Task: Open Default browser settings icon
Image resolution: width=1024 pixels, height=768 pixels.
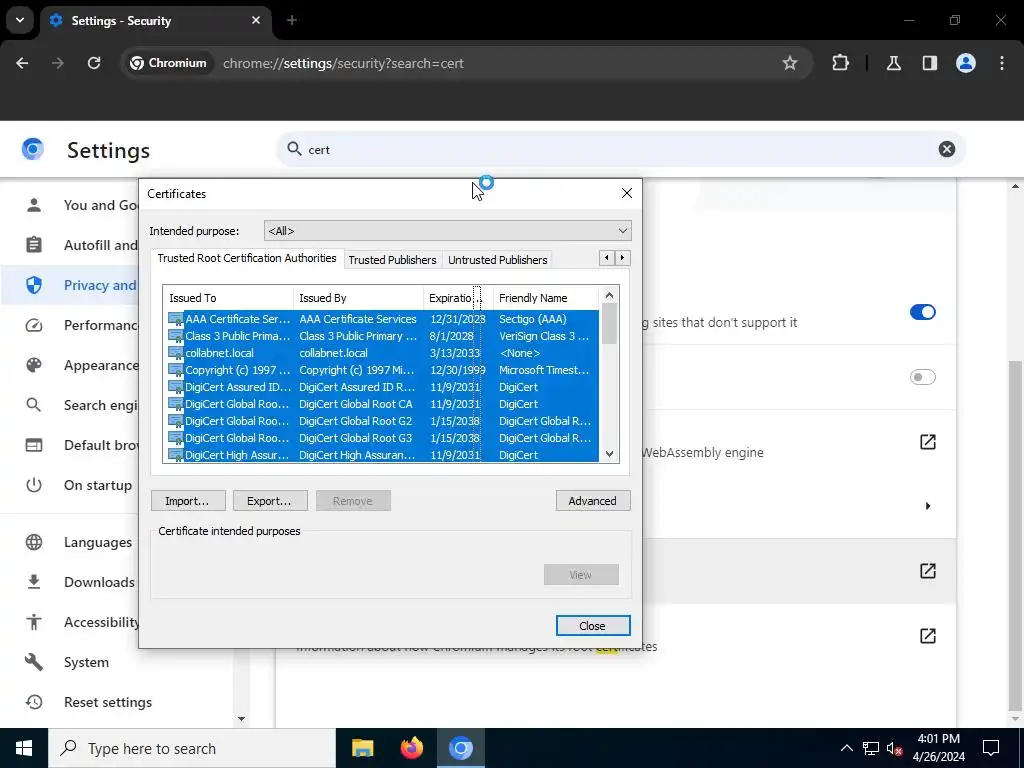Action: pos(34,445)
